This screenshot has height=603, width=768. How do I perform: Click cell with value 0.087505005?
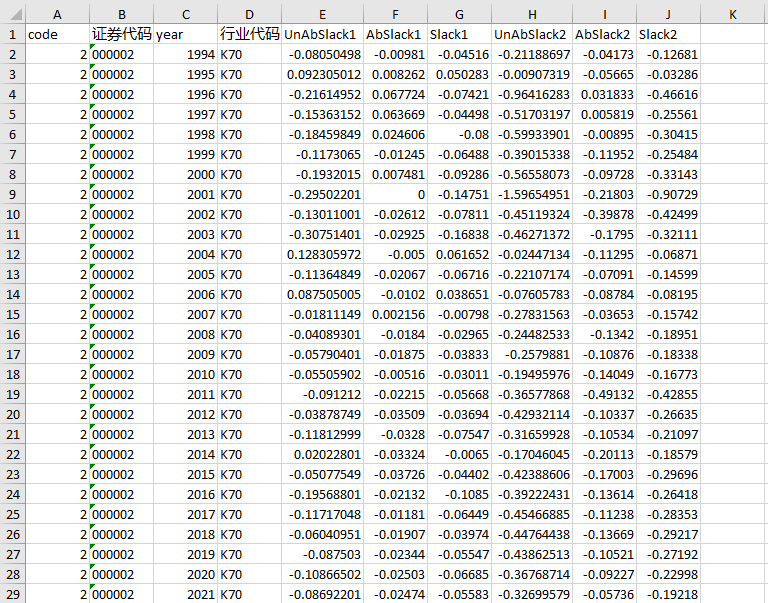(x=322, y=294)
